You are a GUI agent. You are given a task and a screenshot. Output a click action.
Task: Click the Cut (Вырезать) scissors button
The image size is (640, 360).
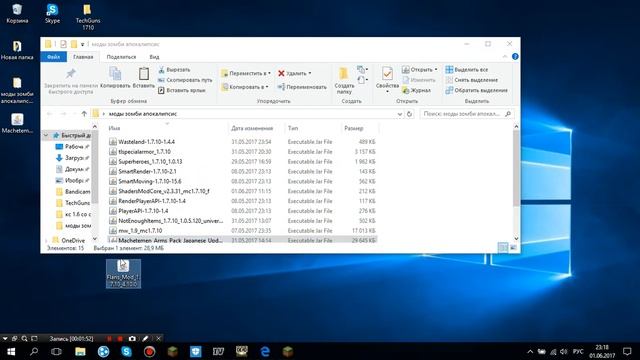click(174, 70)
